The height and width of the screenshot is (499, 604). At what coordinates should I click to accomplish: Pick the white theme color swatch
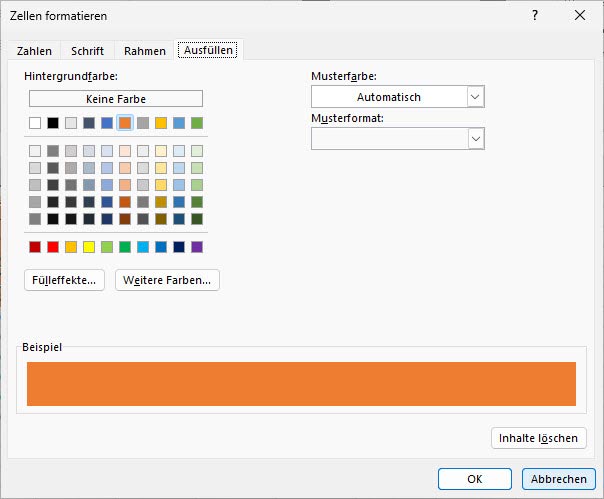35,123
